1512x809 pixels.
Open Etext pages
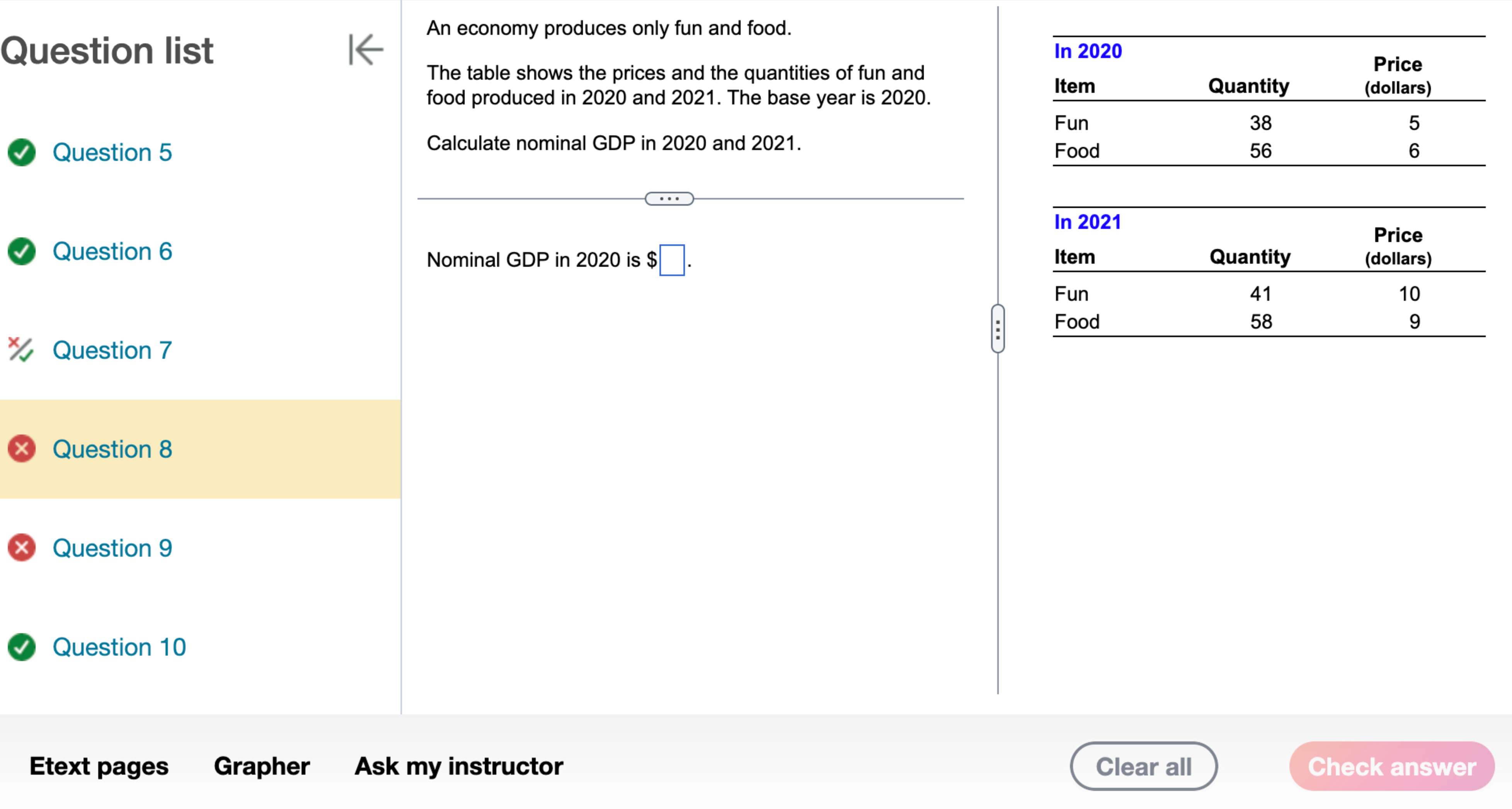point(99,766)
